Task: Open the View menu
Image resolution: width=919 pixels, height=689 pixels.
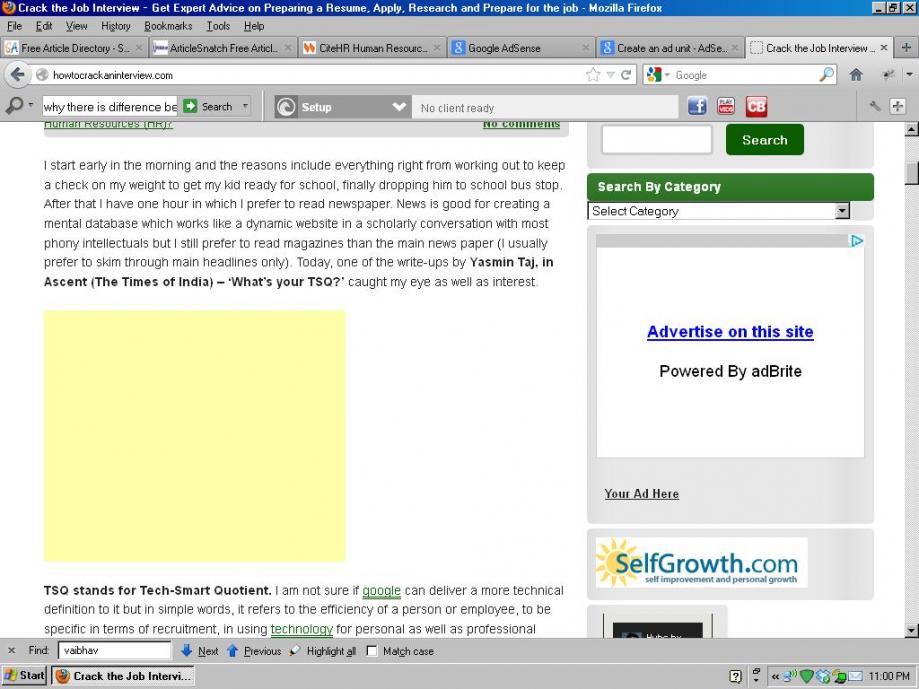Action: pyautogui.click(x=76, y=26)
